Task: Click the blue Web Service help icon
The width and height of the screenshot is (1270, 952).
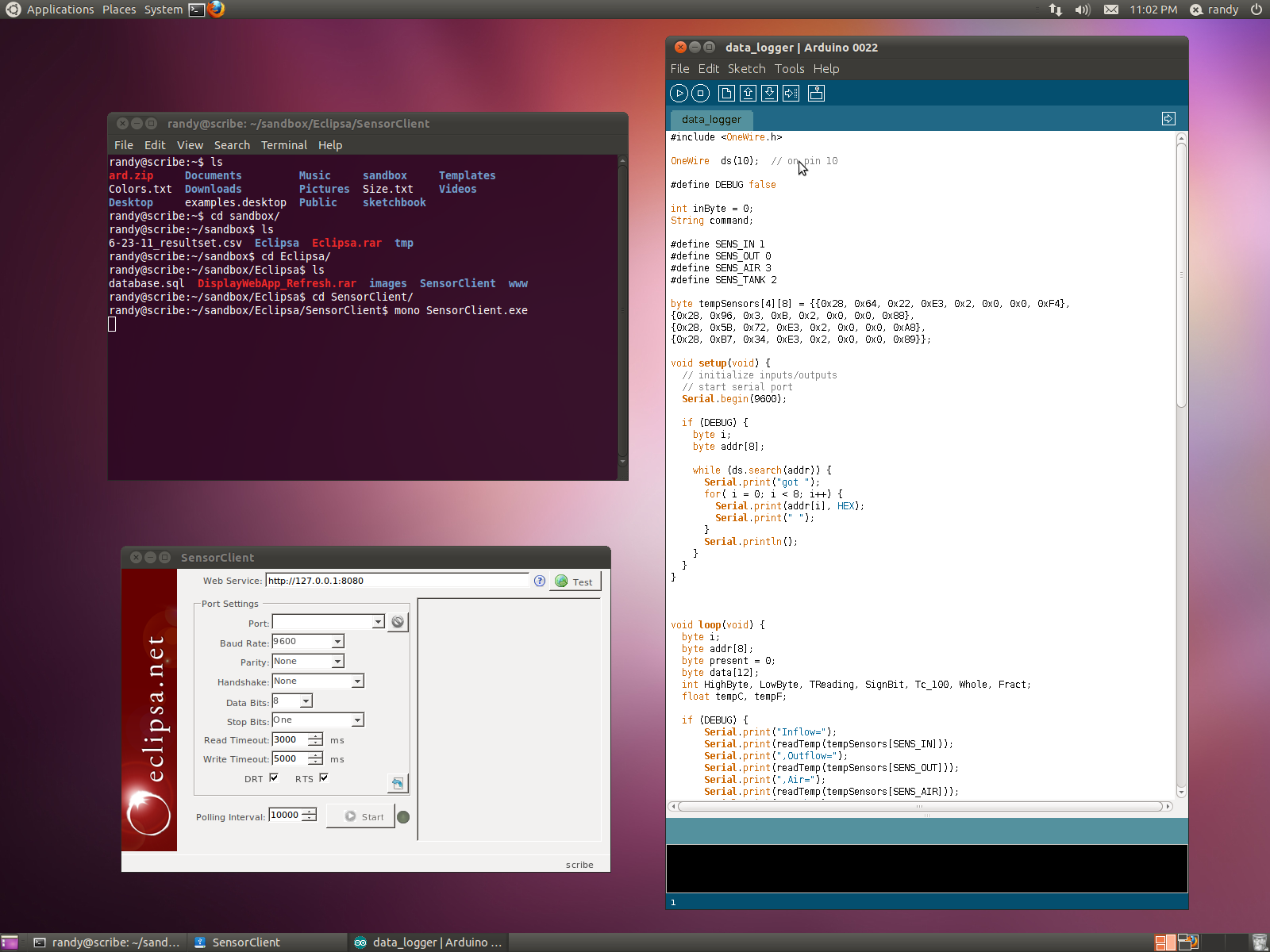Action: click(x=540, y=581)
